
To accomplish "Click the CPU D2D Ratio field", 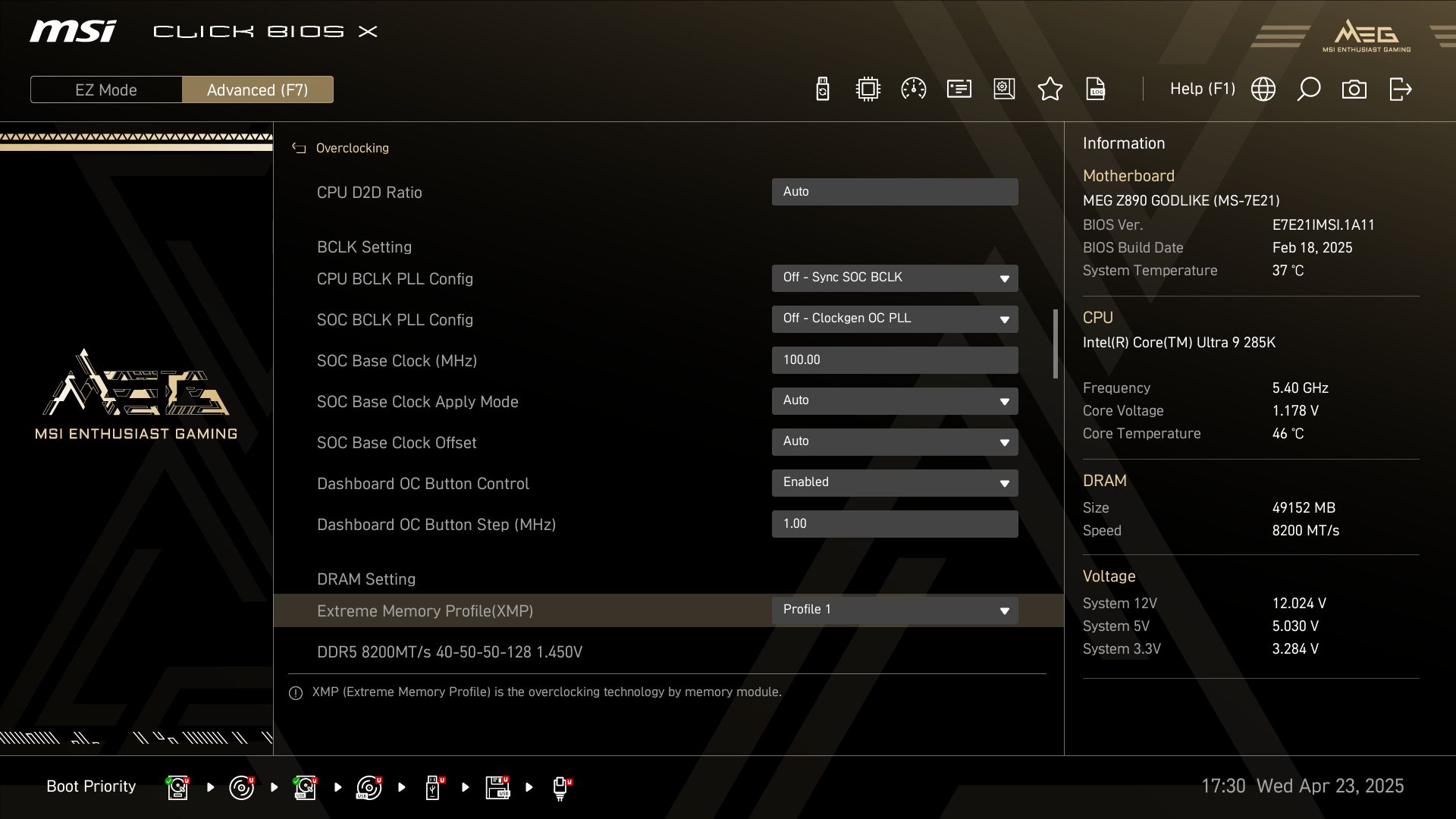I will pos(895,192).
